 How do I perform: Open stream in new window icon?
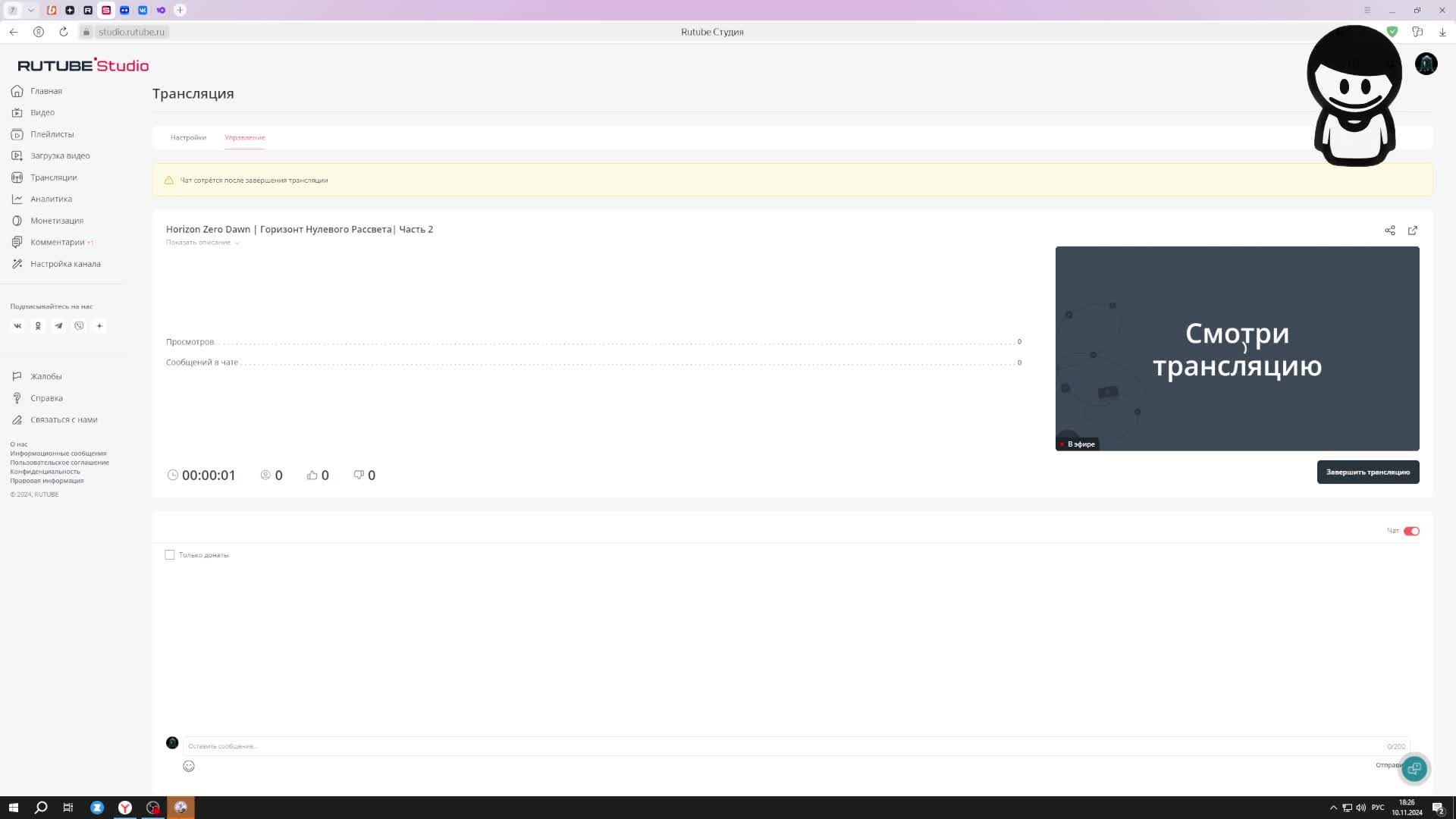coord(1412,231)
